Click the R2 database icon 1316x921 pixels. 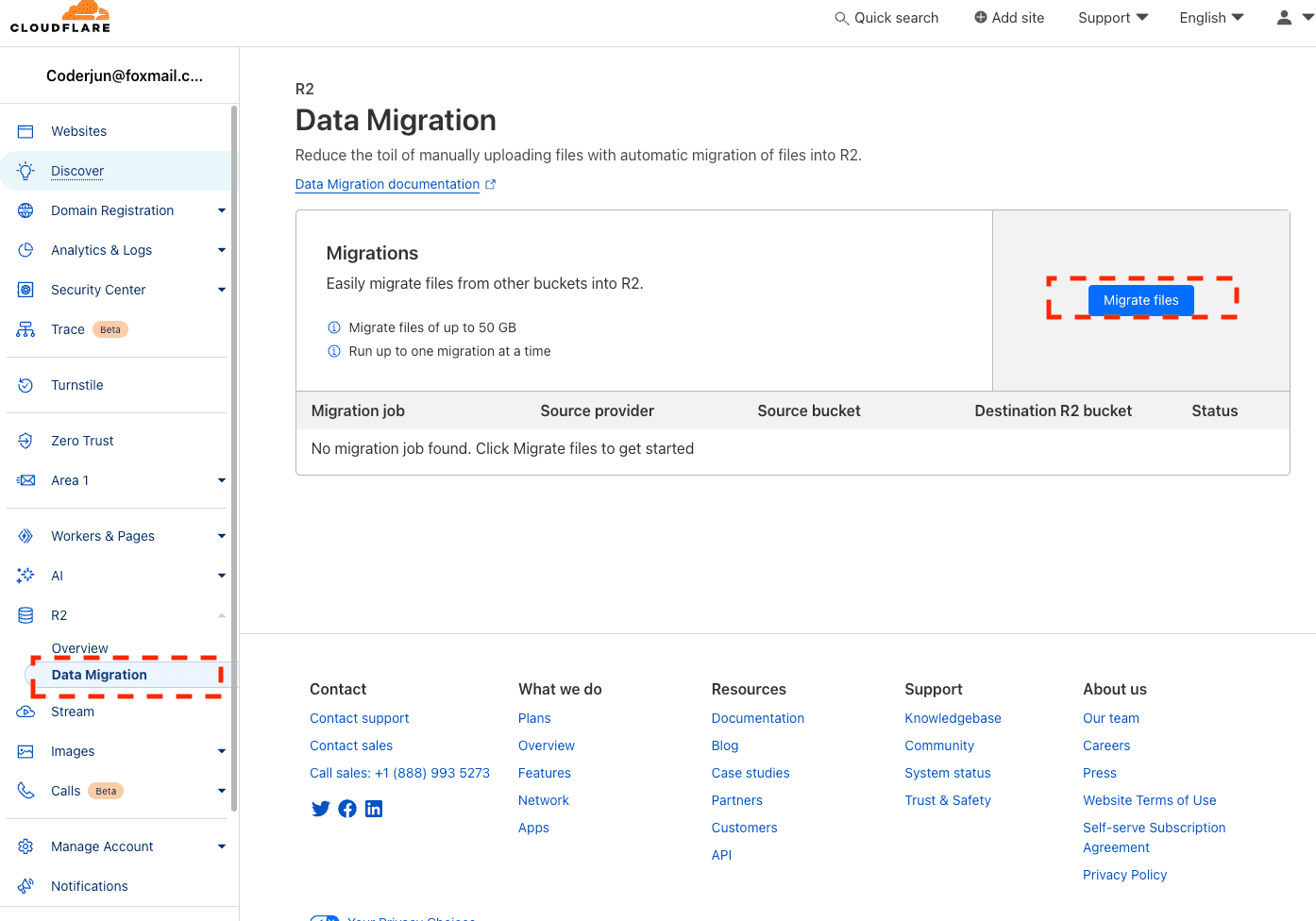point(25,615)
